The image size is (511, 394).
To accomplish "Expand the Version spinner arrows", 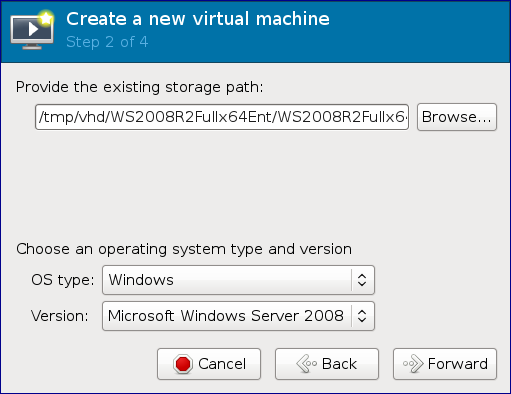I will 362,316.
